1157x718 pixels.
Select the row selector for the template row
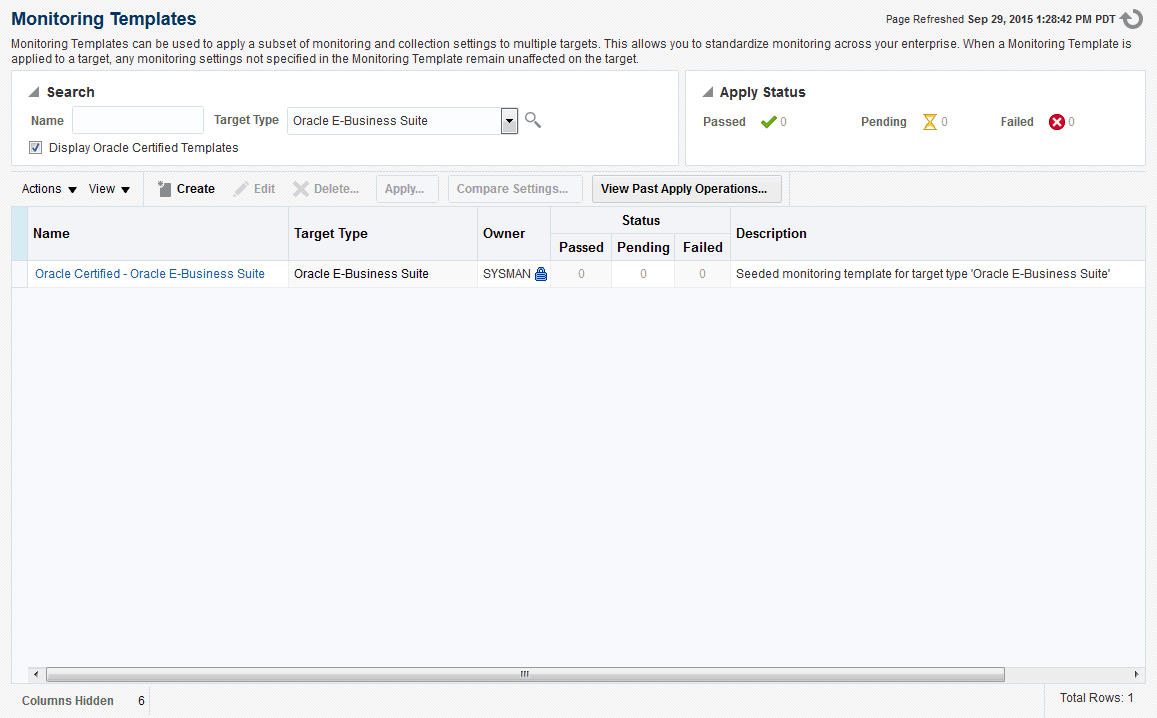coord(20,274)
